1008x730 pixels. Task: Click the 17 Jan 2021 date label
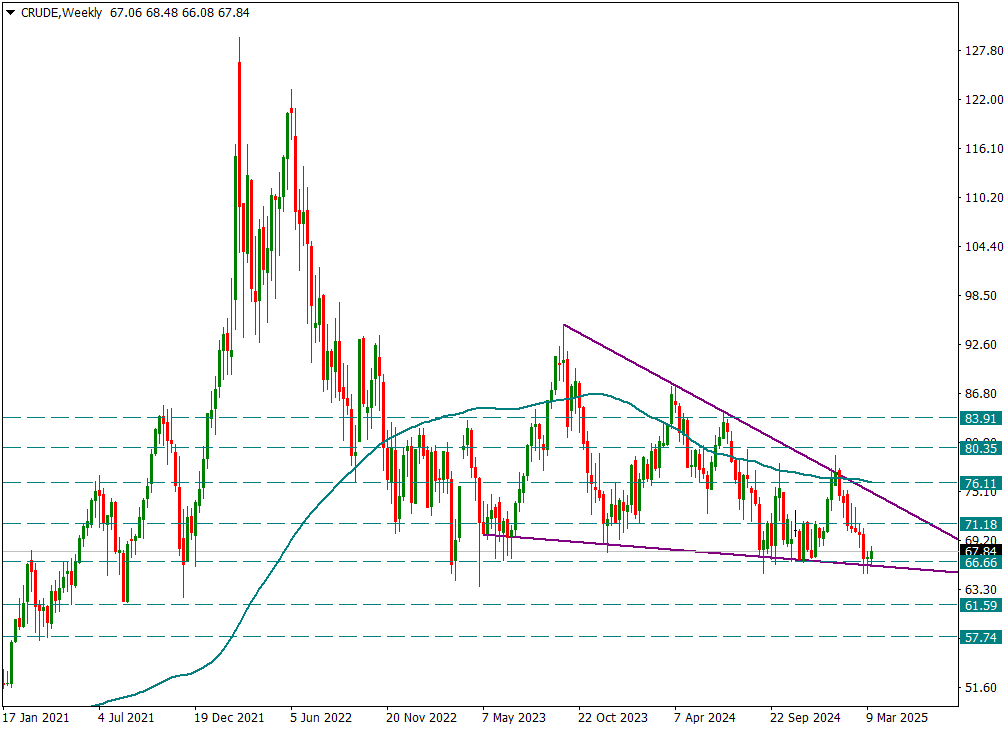[x=36, y=717]
